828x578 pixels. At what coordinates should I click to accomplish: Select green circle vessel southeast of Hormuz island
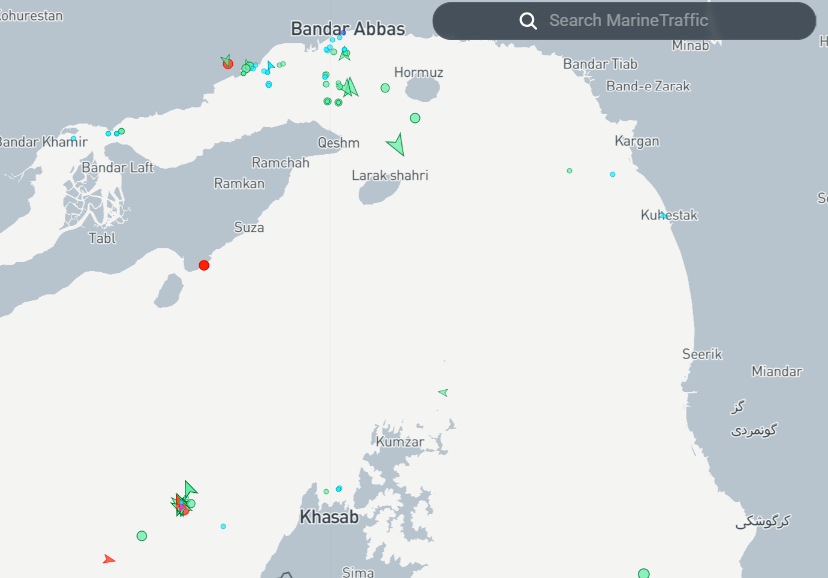[x=415, y=118]
